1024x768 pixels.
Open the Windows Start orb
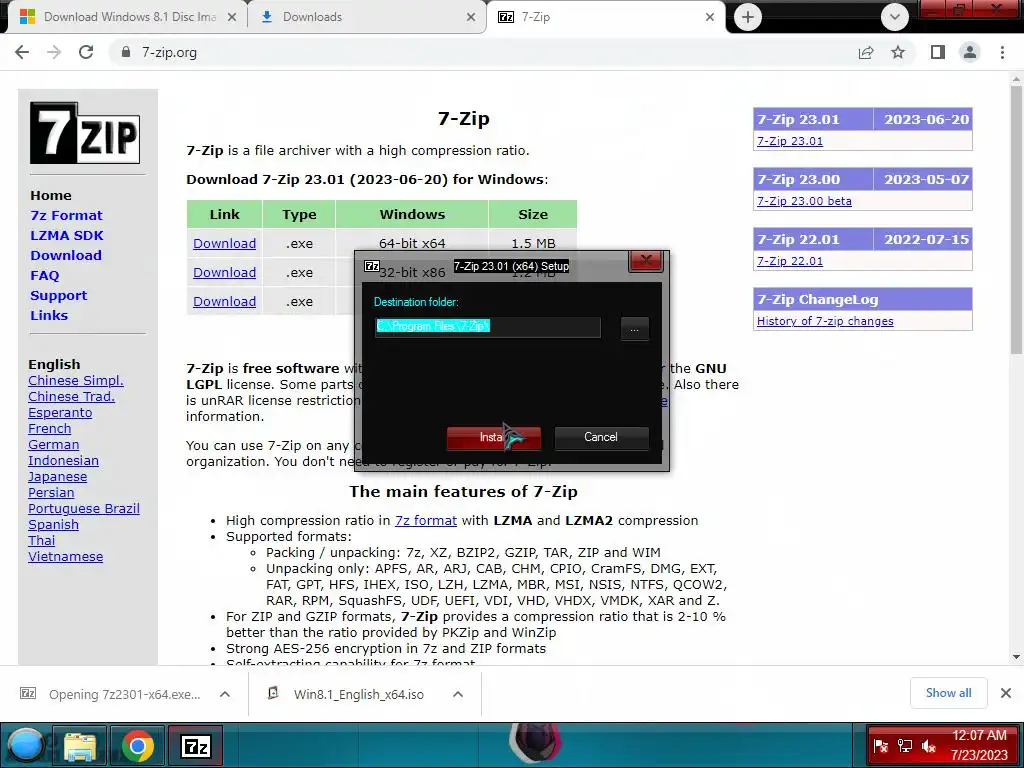25,746
